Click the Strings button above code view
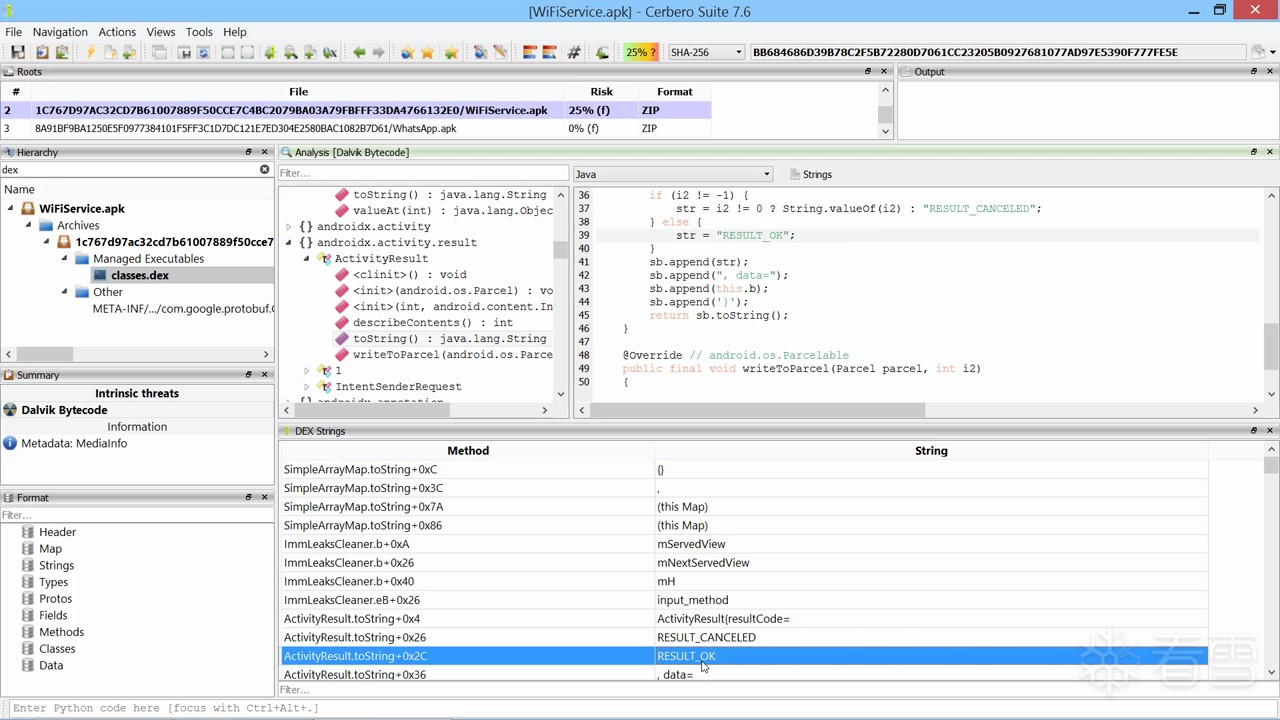This screenshot has height=720, width=1280. pyautogui.click(x=811, y=174)
